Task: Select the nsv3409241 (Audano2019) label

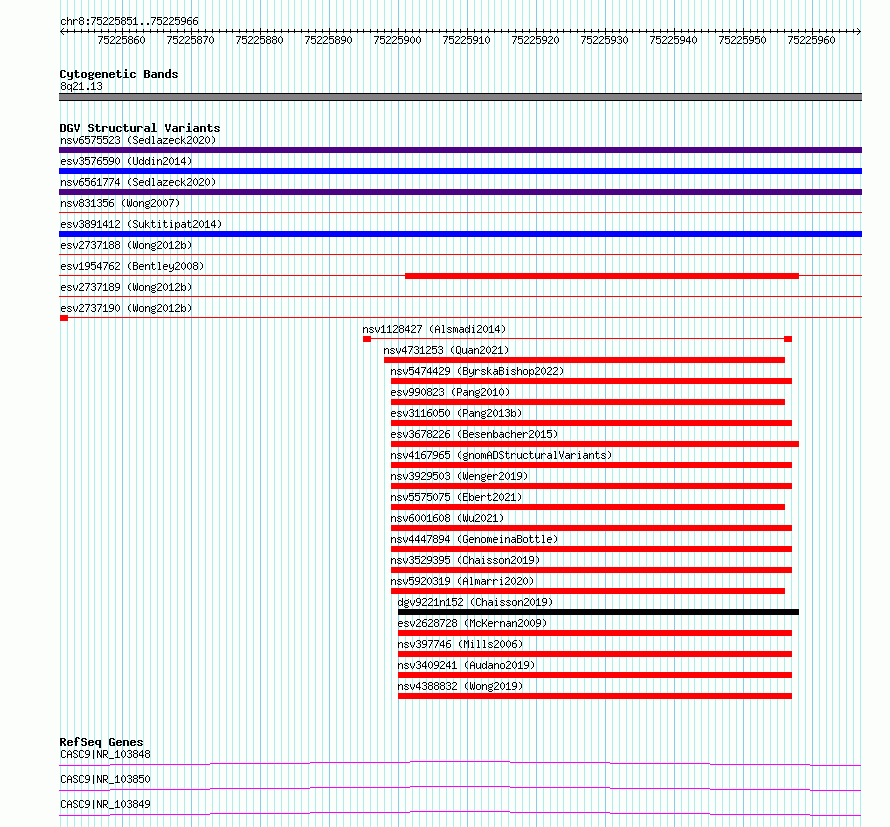Action: click(466, 665)
